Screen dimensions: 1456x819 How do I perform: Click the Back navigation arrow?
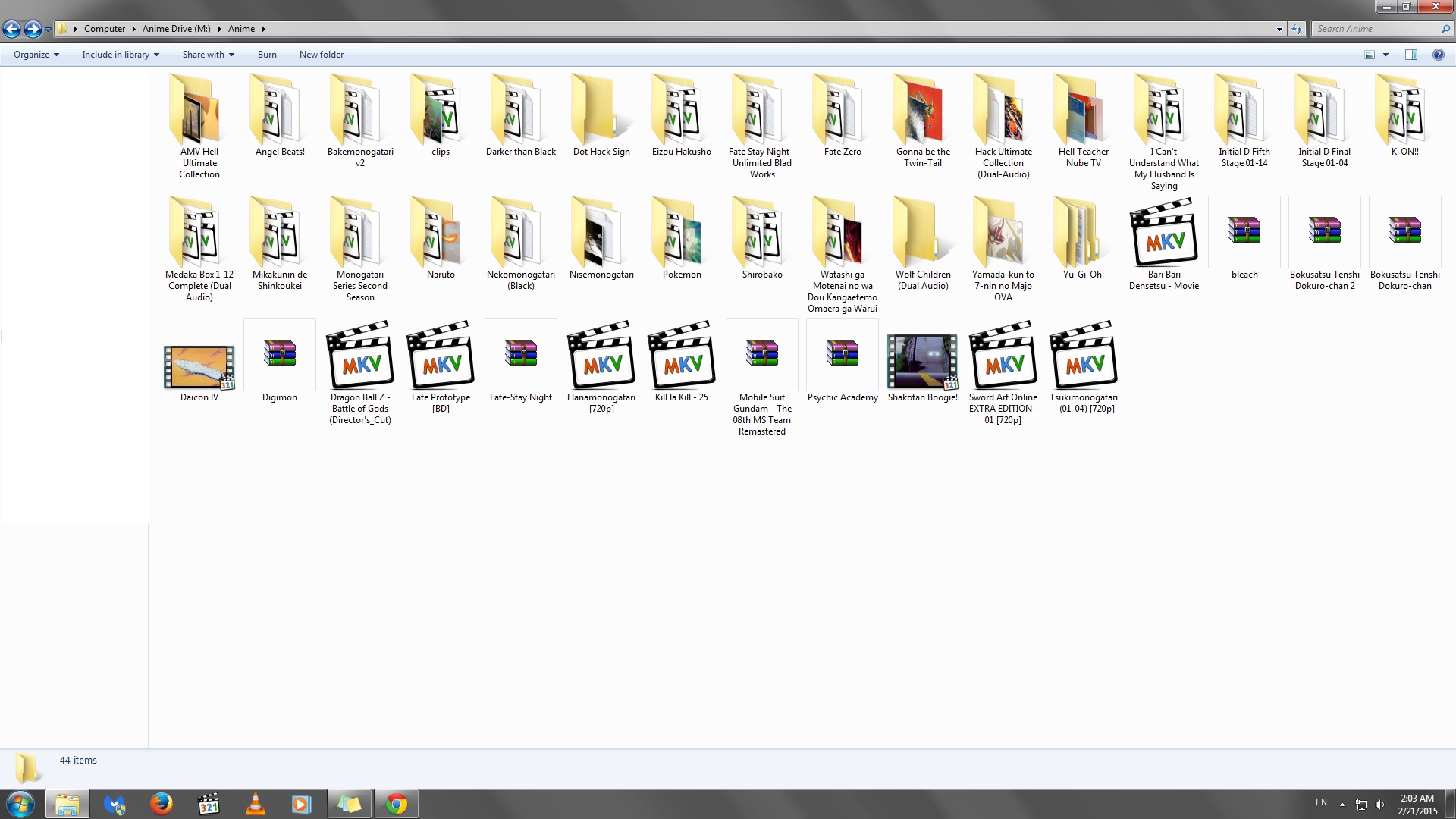pyautogui.click(x=12, y=29)
